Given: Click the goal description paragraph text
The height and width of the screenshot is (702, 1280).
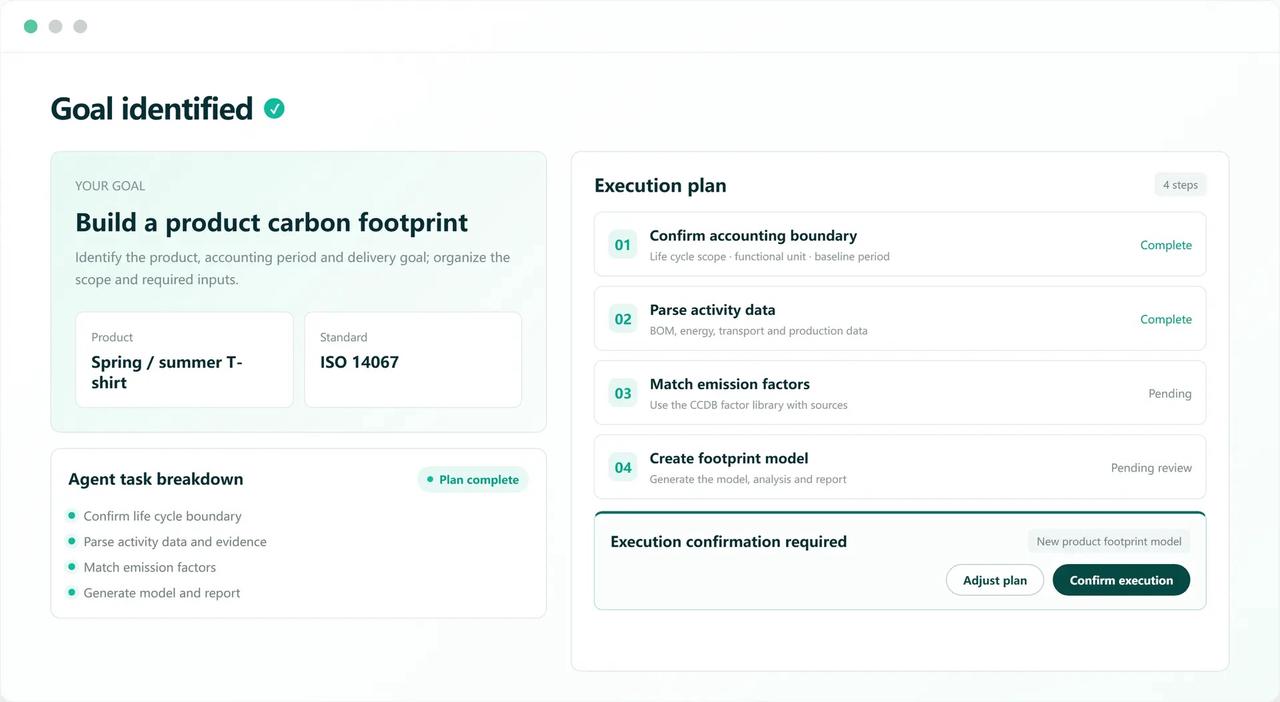Looking at the screenshot, I should (x=293, y=268).
